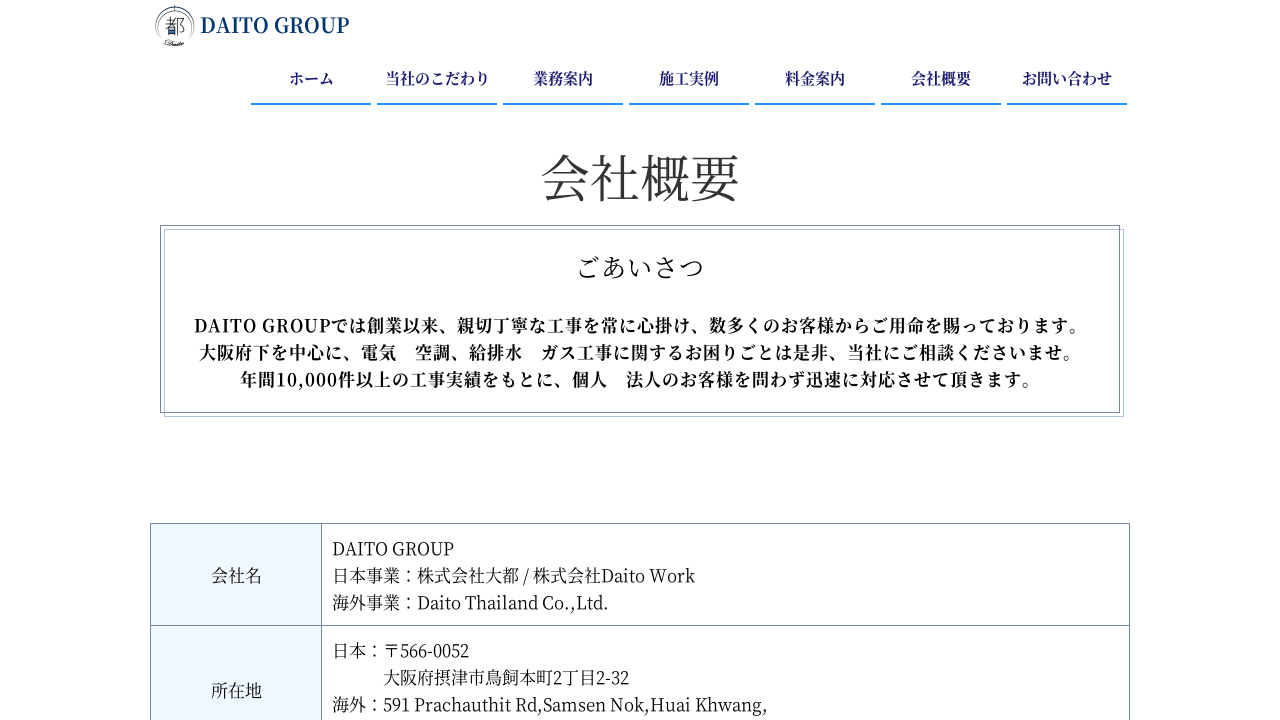1280x720 pixels.
Task: Click the 日本事業 company names line
Action: tap(513, 576)
